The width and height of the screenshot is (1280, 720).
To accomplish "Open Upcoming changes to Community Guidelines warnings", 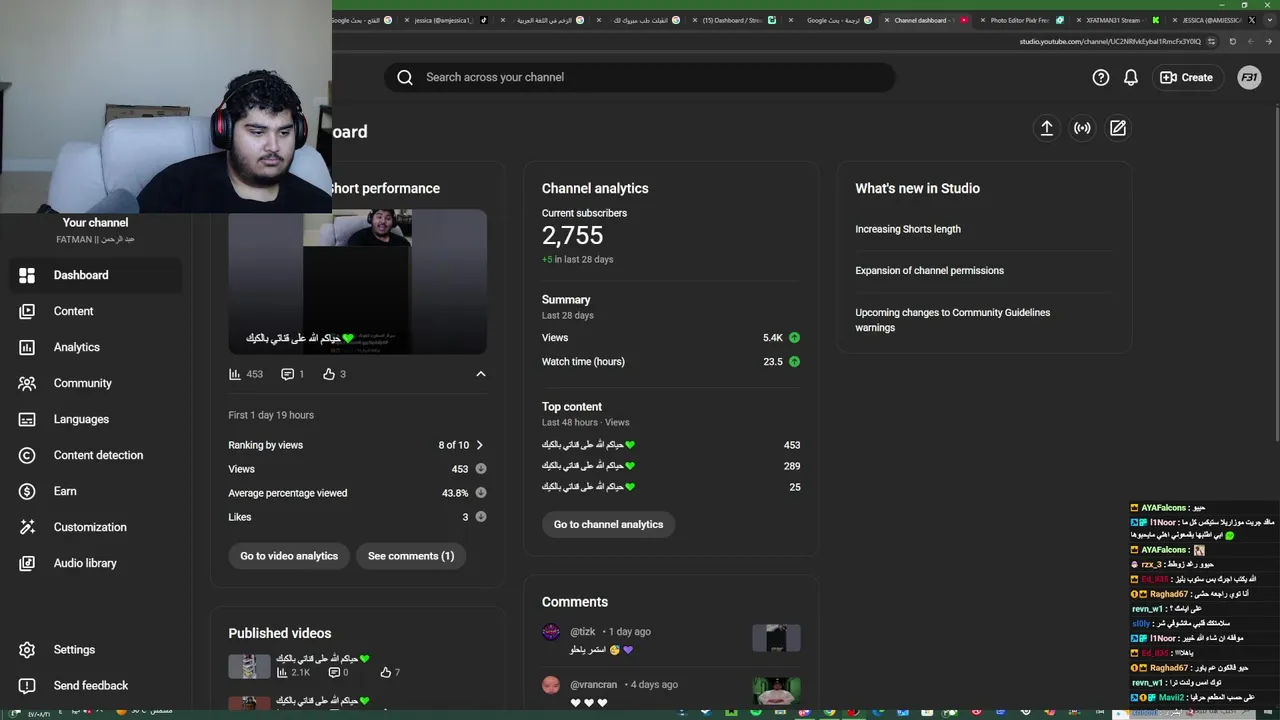I will [953, 320].
